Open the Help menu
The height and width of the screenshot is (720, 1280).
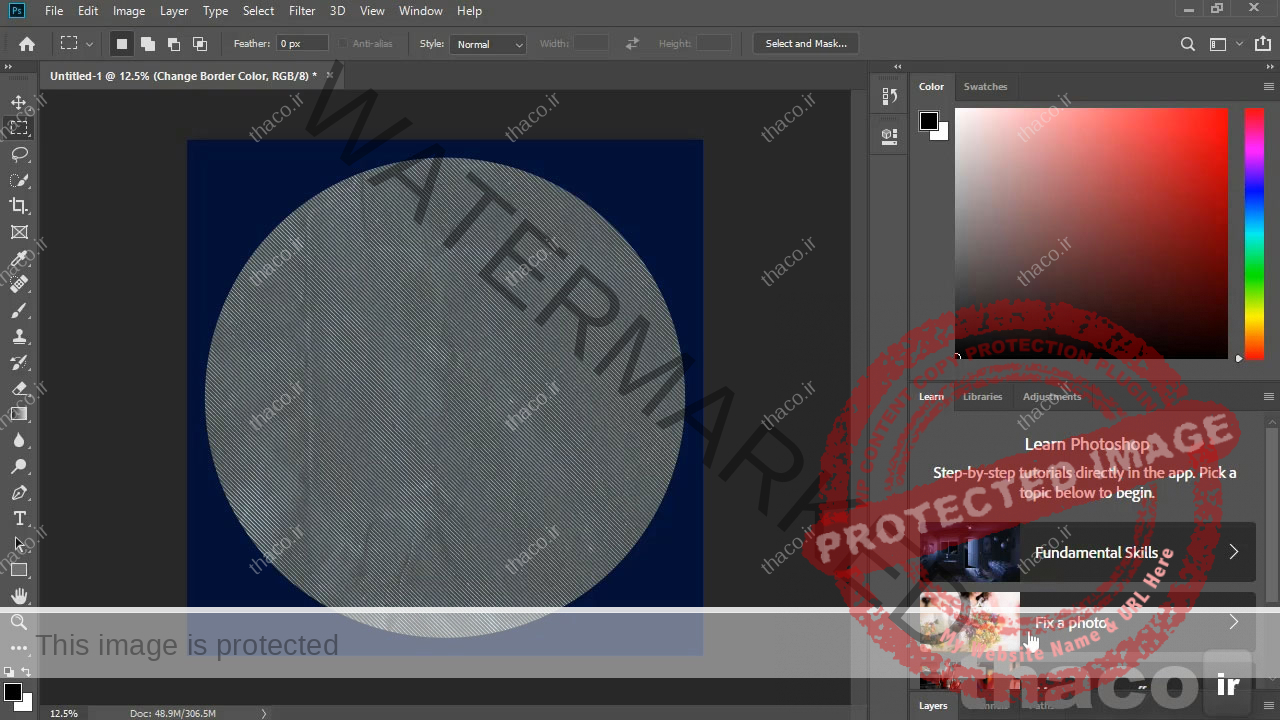click(469, 11)
